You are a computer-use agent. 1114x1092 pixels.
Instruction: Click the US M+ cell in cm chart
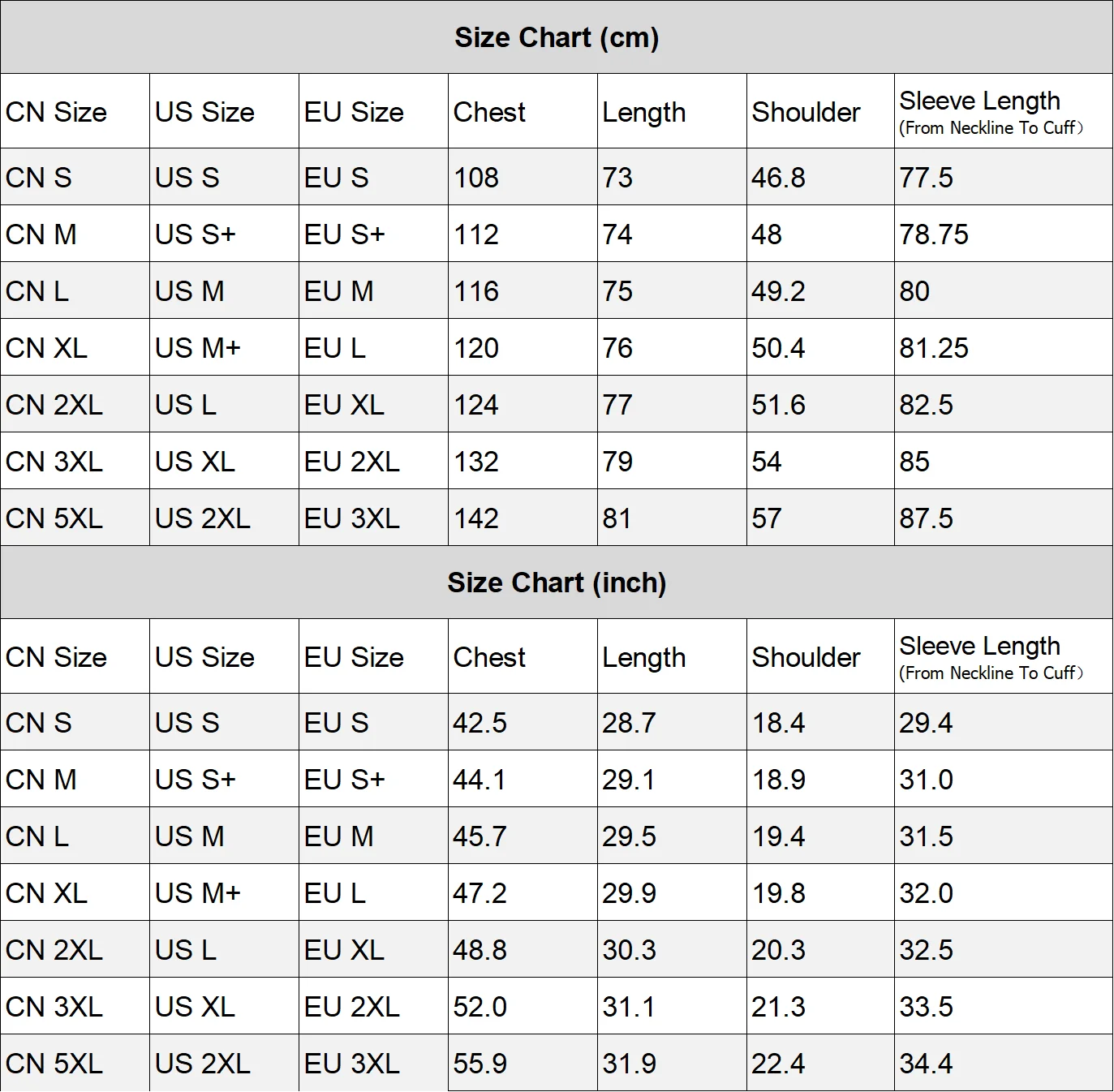pos(198,348)
